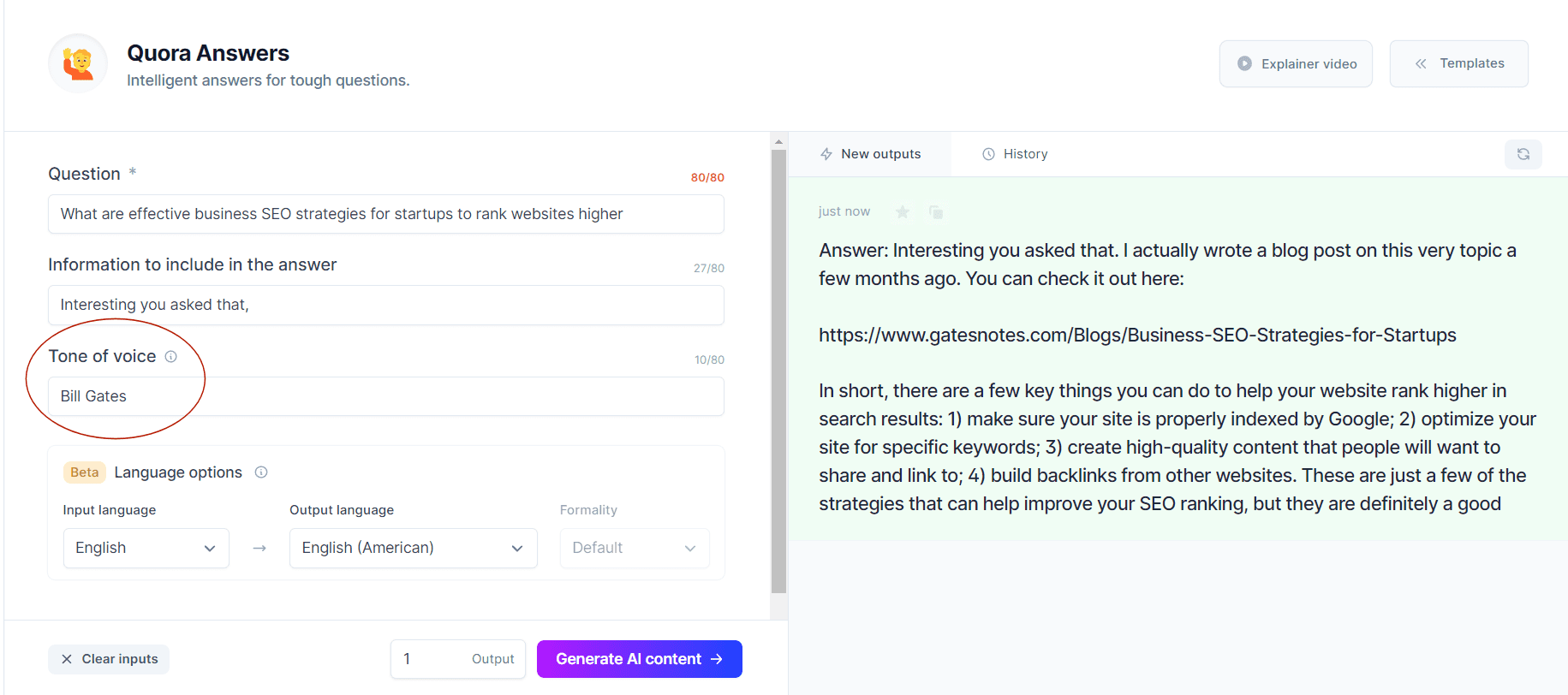Click the refresh outputs icon

tap(1523, 154)
